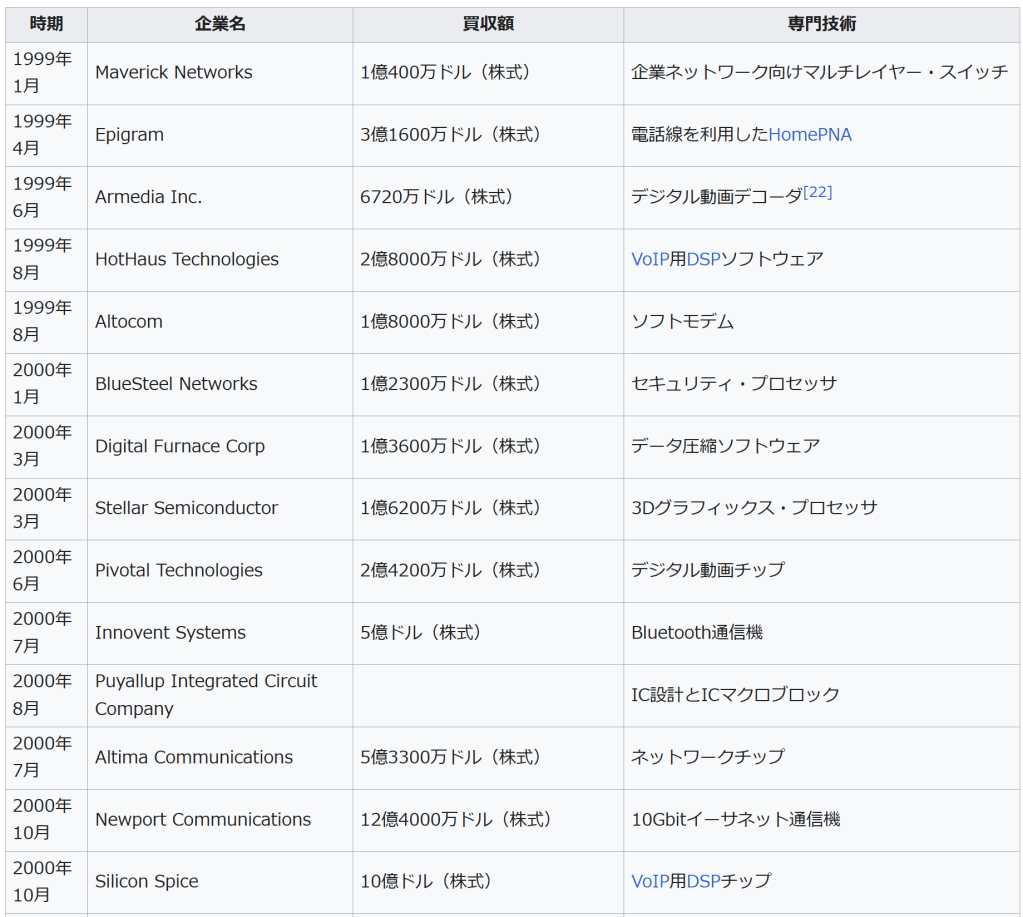This screenshot has height=917, width=1023.
Task: Click the 時期 column header
Action: click(x=46, y=24)
